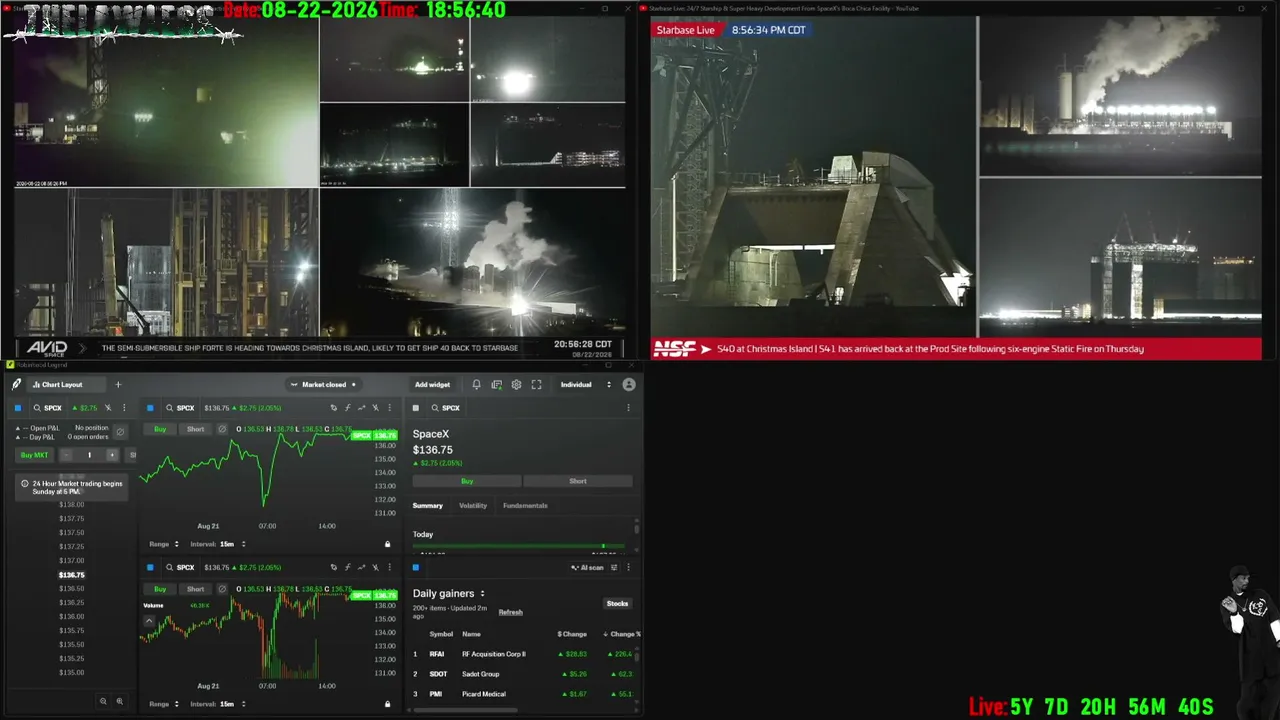Open the indicators icon on the top chart
Screen dimensions: 1280x720
(x=347, y=408)
